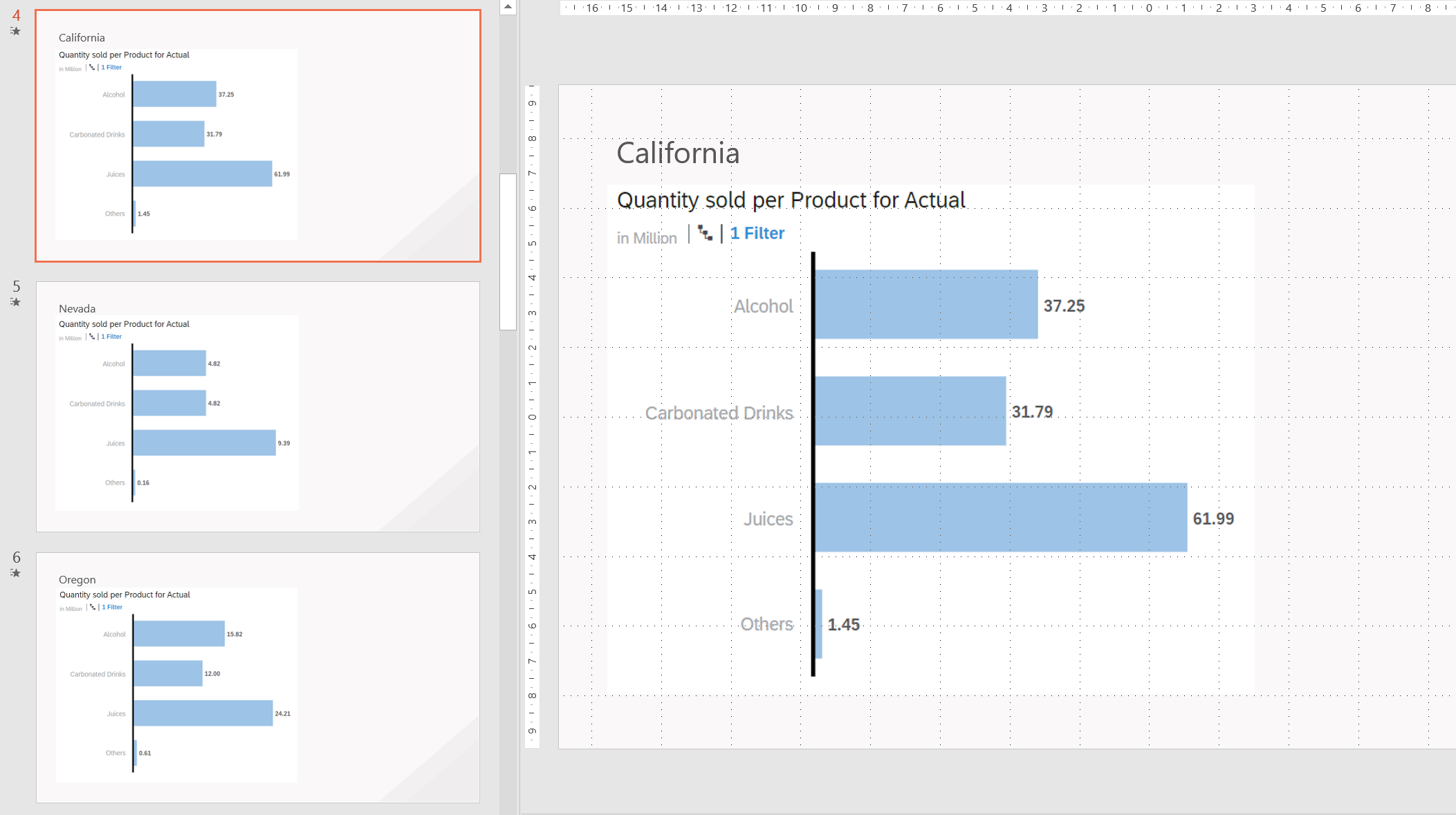Screen dimensions: 1456x815
Task: Click the 'in Million' label in main chart
Action: (647, 238)
